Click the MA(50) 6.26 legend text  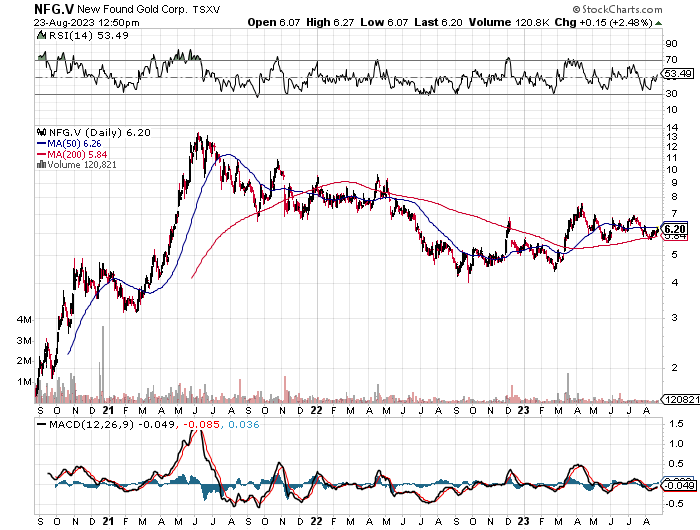point(74,144)
